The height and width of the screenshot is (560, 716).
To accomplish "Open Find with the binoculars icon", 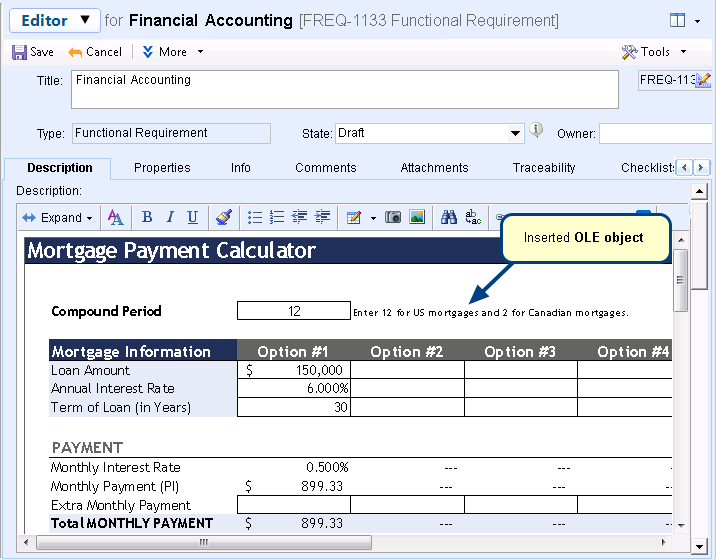I will click(x=449, y=217).
